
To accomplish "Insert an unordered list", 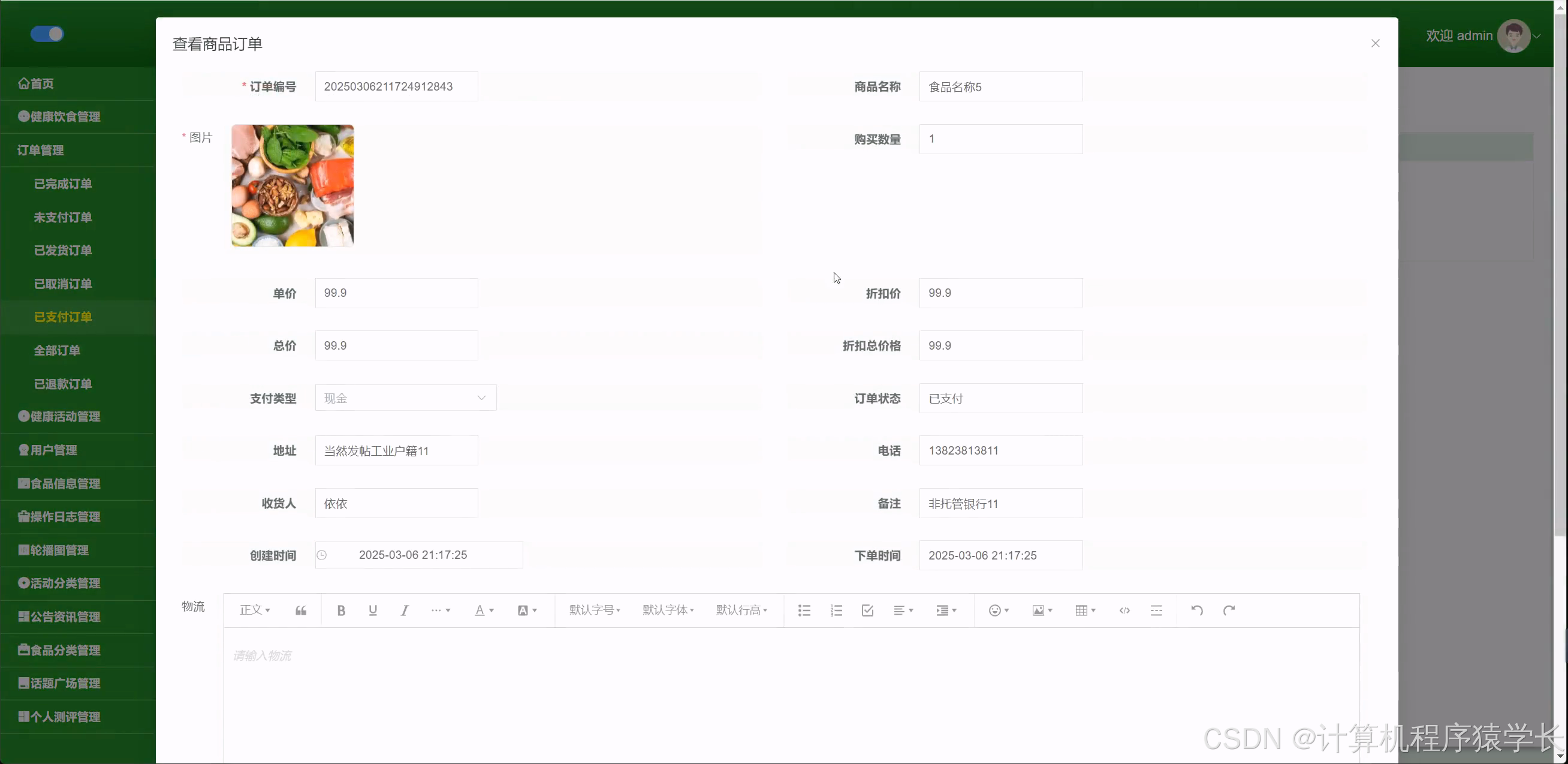I will coord(803,610).
